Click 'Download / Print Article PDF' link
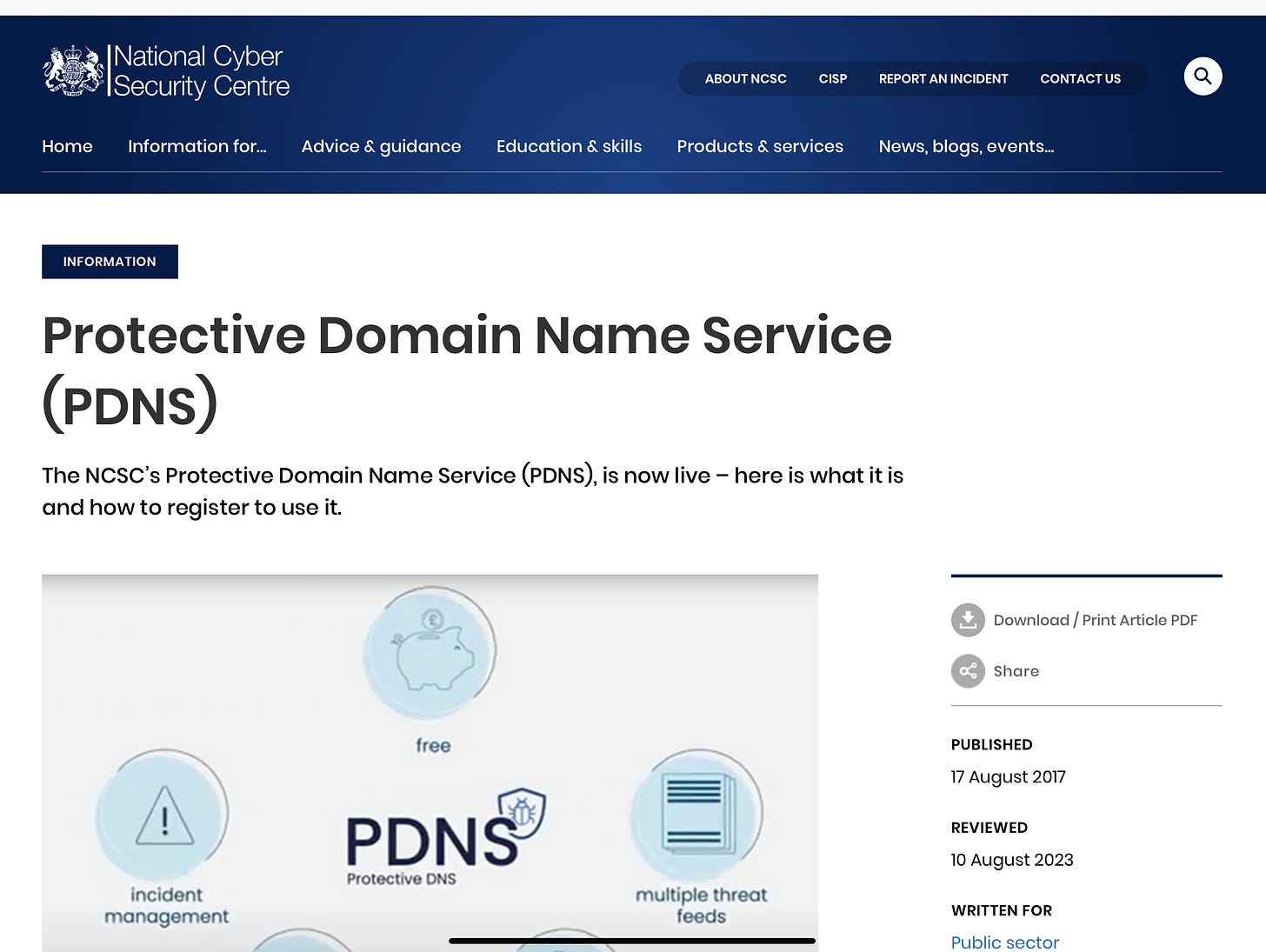The width and height of the screenshot is (1266, 952). click(x=1095, y=620)
